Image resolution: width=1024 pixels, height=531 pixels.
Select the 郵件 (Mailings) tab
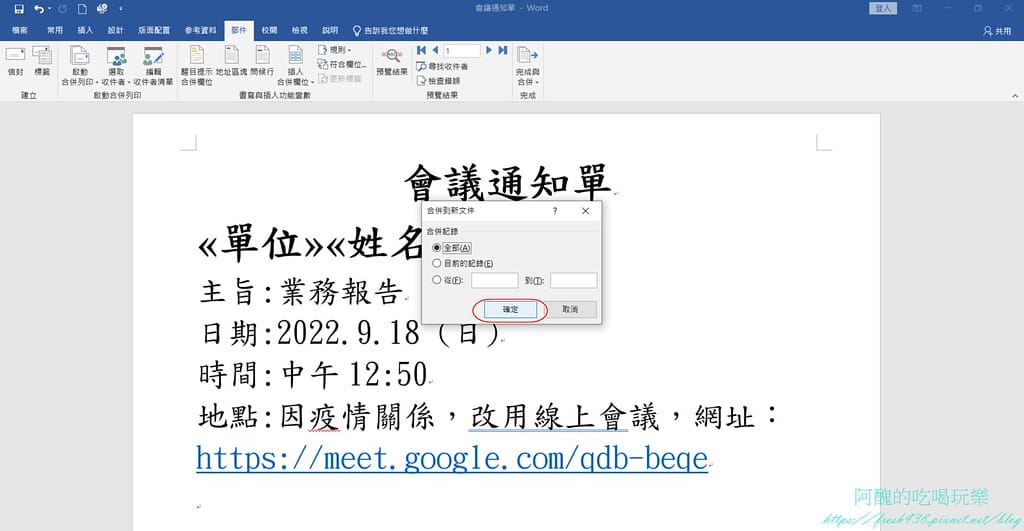(239, 30)
